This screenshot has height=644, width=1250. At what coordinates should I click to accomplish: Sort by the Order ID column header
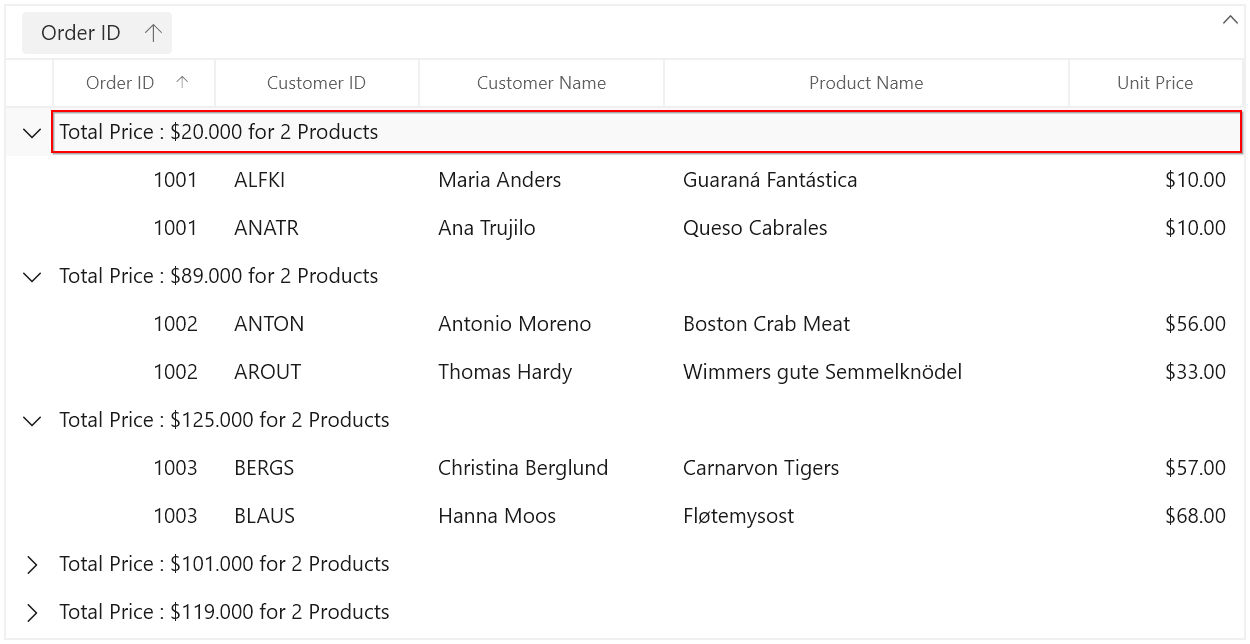pyautogui.click(x=134, y=83)
